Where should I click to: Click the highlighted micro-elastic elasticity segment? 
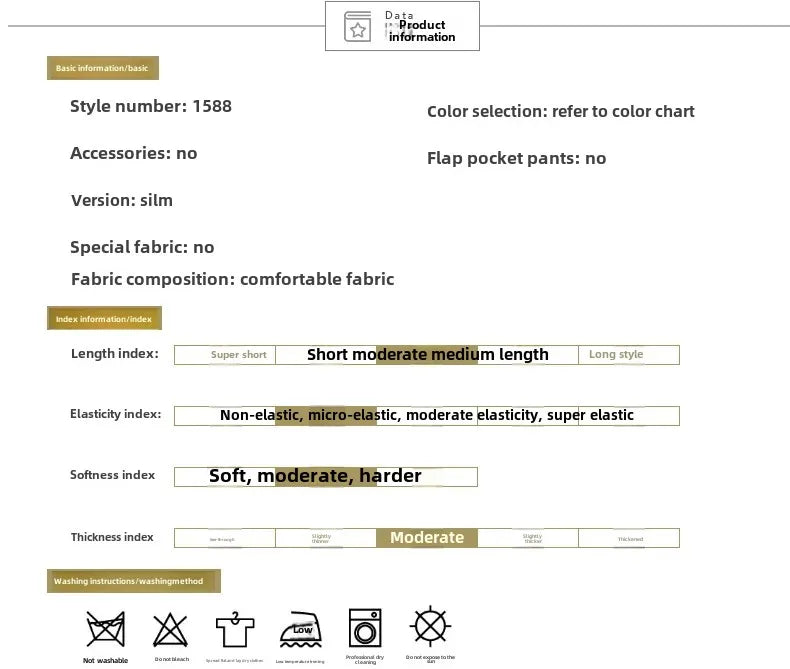326,416
